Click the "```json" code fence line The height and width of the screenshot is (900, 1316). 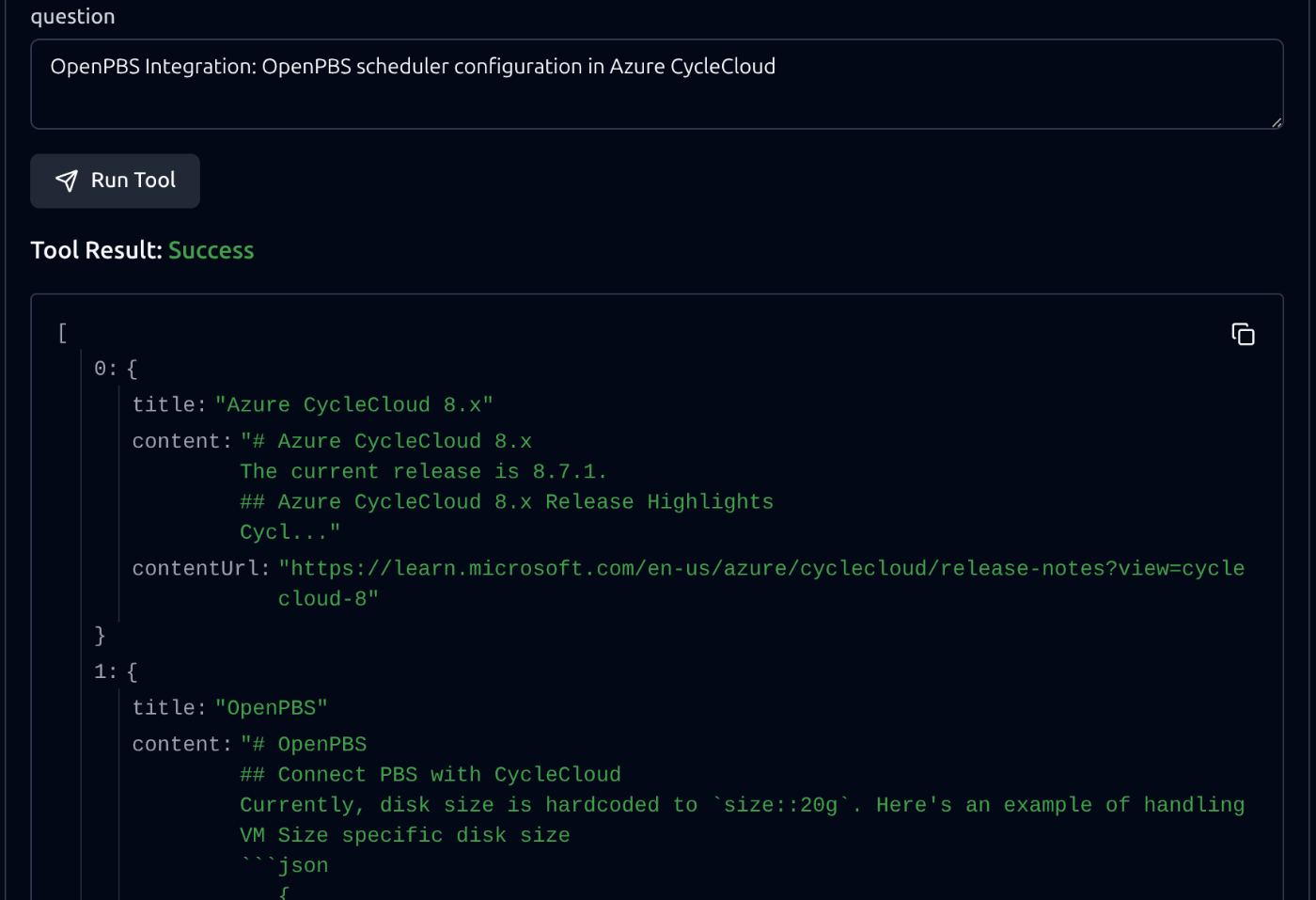pos(285,865)
